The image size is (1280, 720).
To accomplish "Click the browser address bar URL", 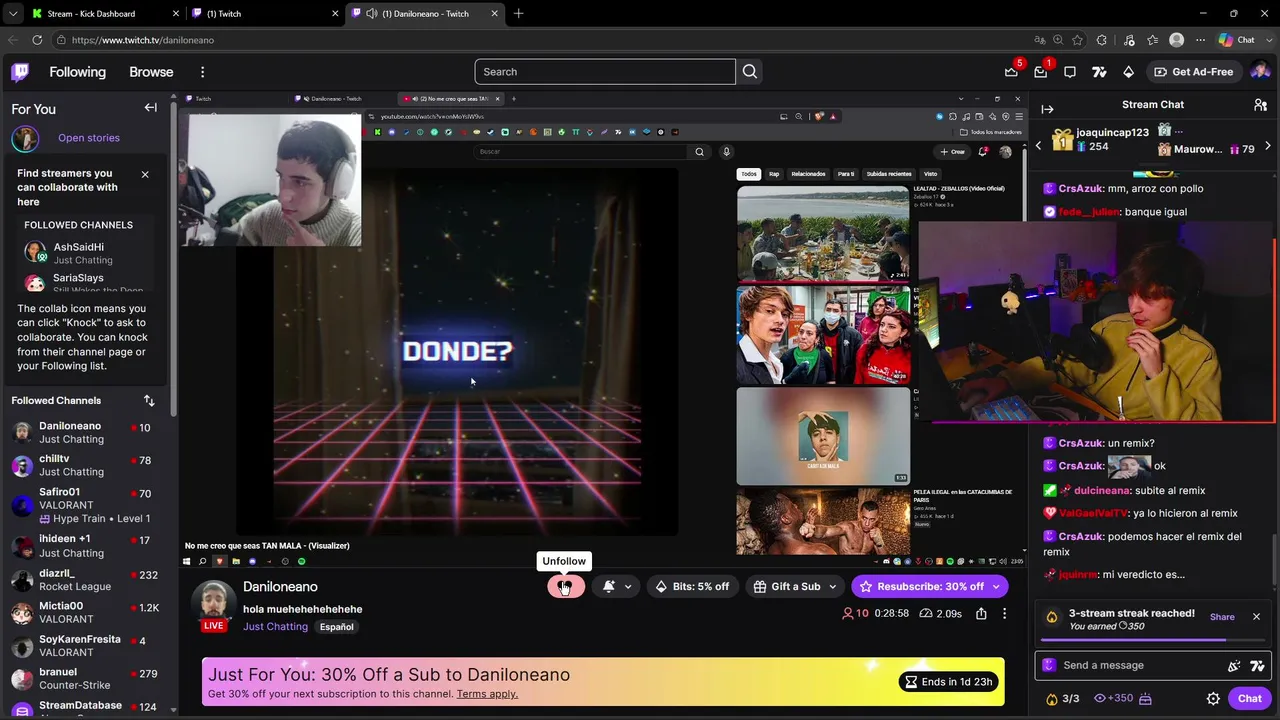I will tap(143, 40).
